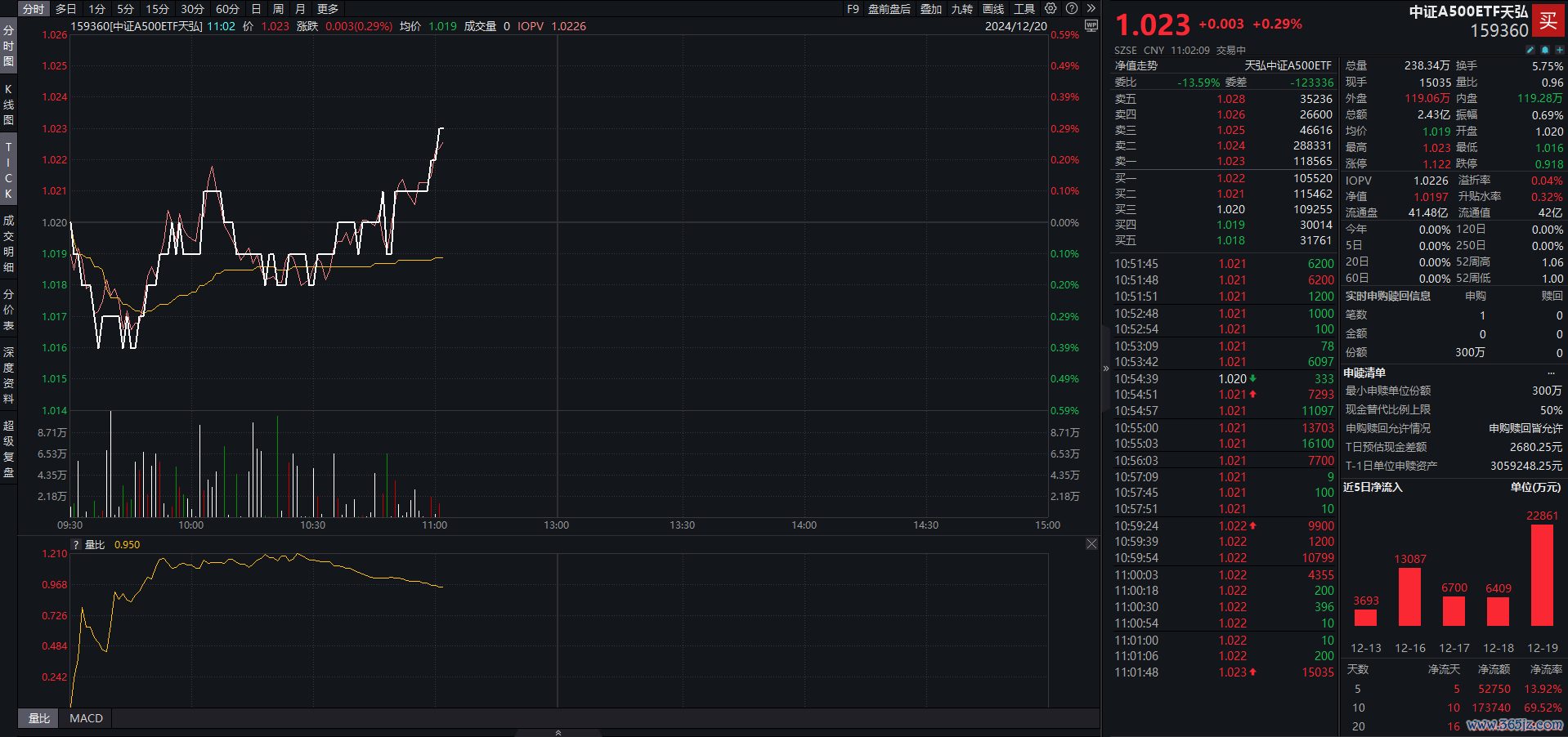Open the 量比 indicator help question icon
Screen dimensions: 1568x737
(76, 545)
